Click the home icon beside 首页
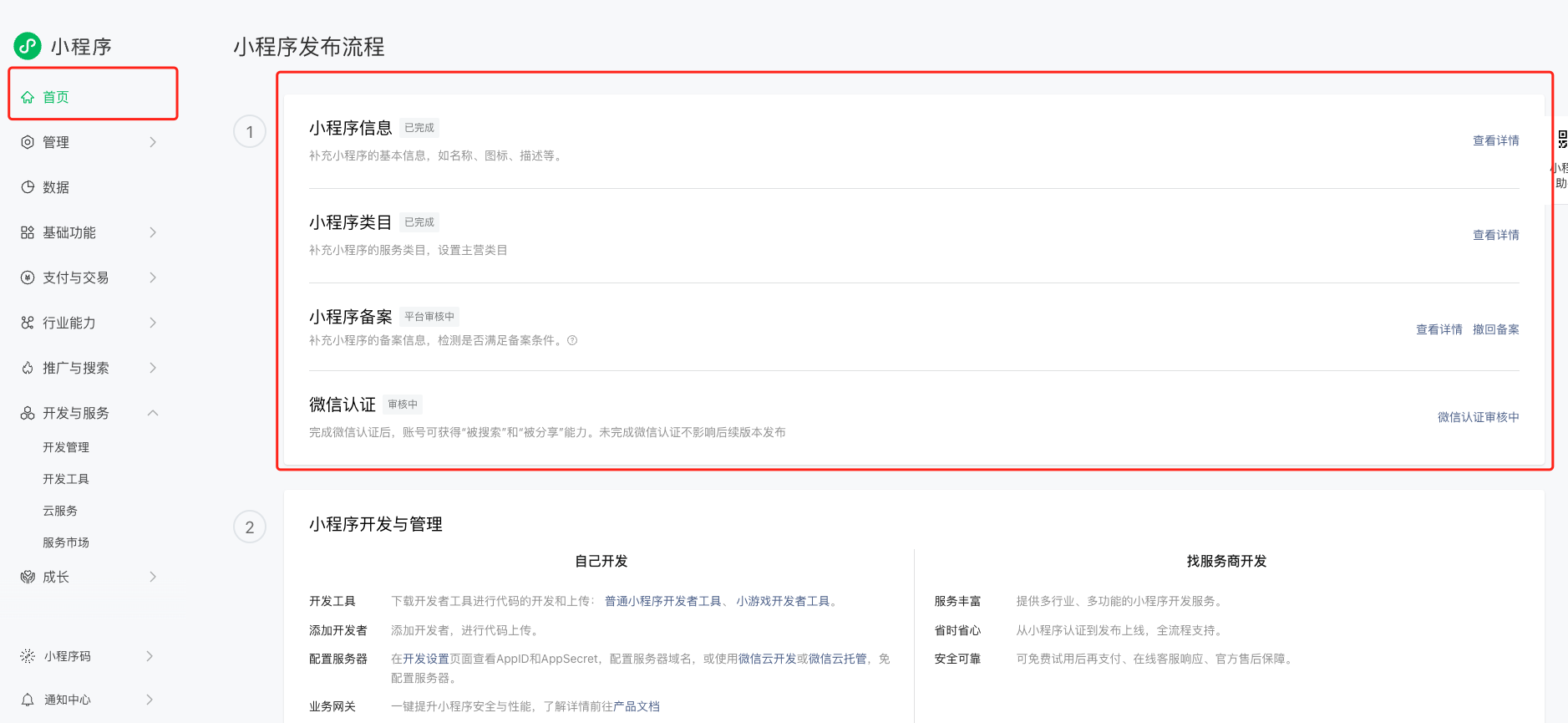This screenshot has height=723, width=1568. (x=28, y=97)
